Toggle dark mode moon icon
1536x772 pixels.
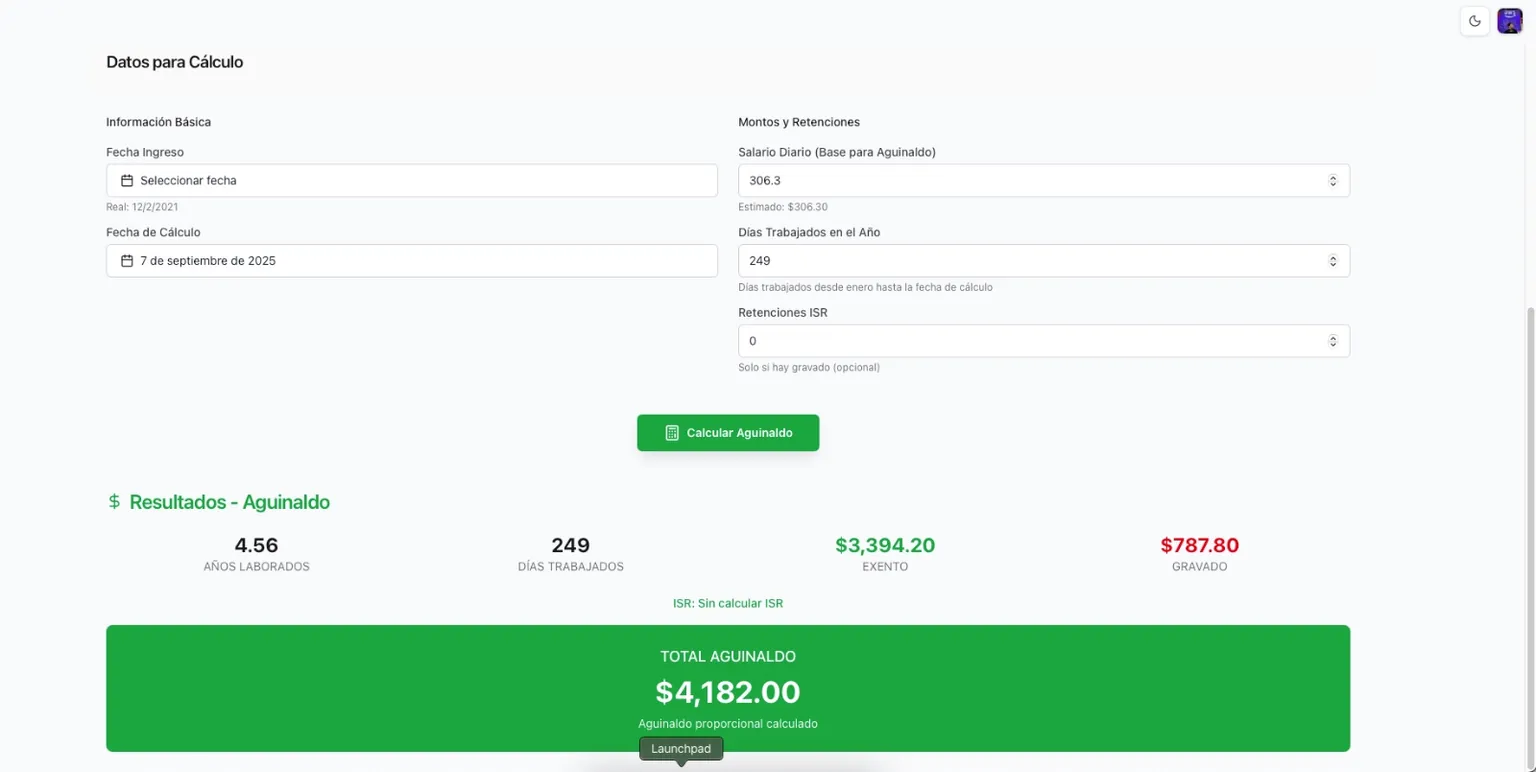[x=1474, y=21]
